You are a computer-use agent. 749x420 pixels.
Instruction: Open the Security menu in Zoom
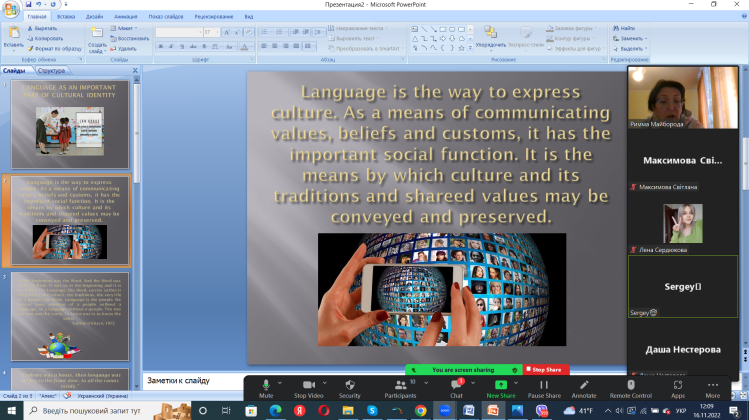[350, 388]
